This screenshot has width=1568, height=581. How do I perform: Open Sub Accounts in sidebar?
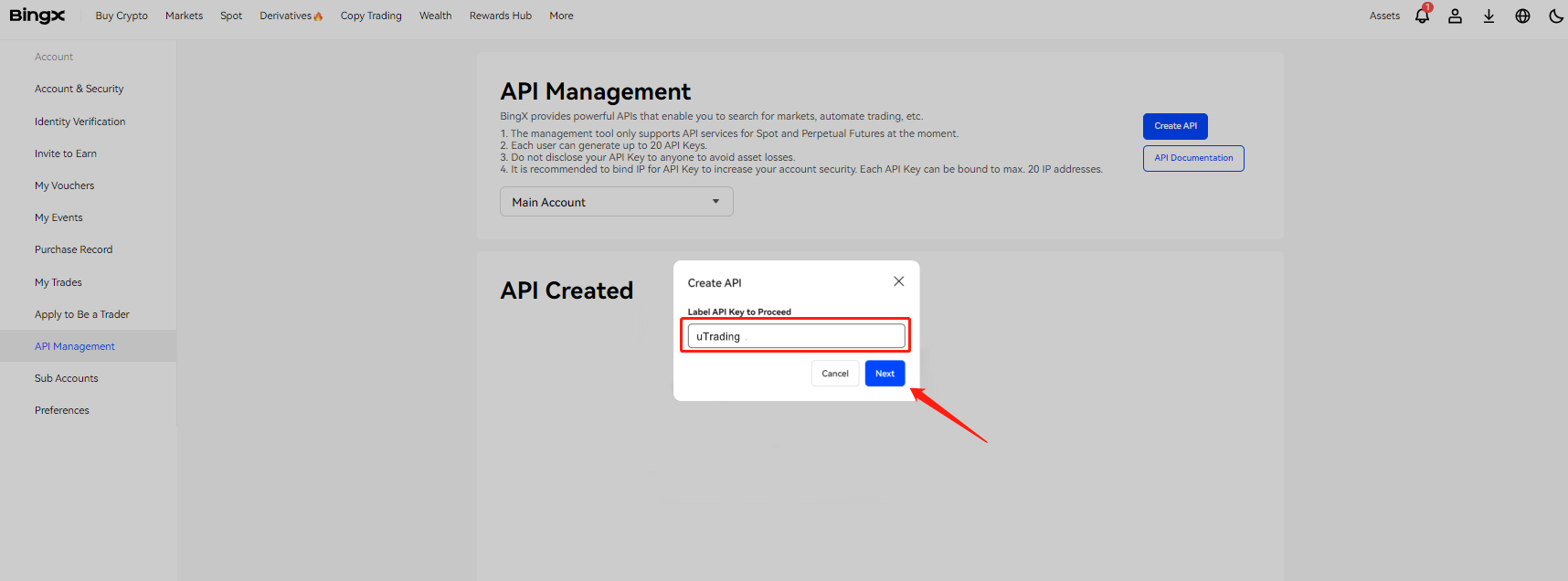tap(66, 378)
